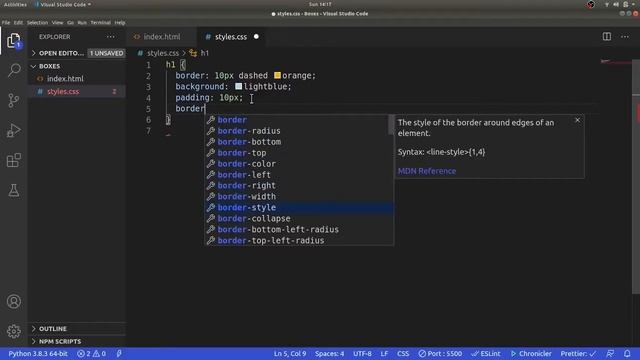Click the errors and warnings status indicator
640x360 pixels.
[91, 353]
